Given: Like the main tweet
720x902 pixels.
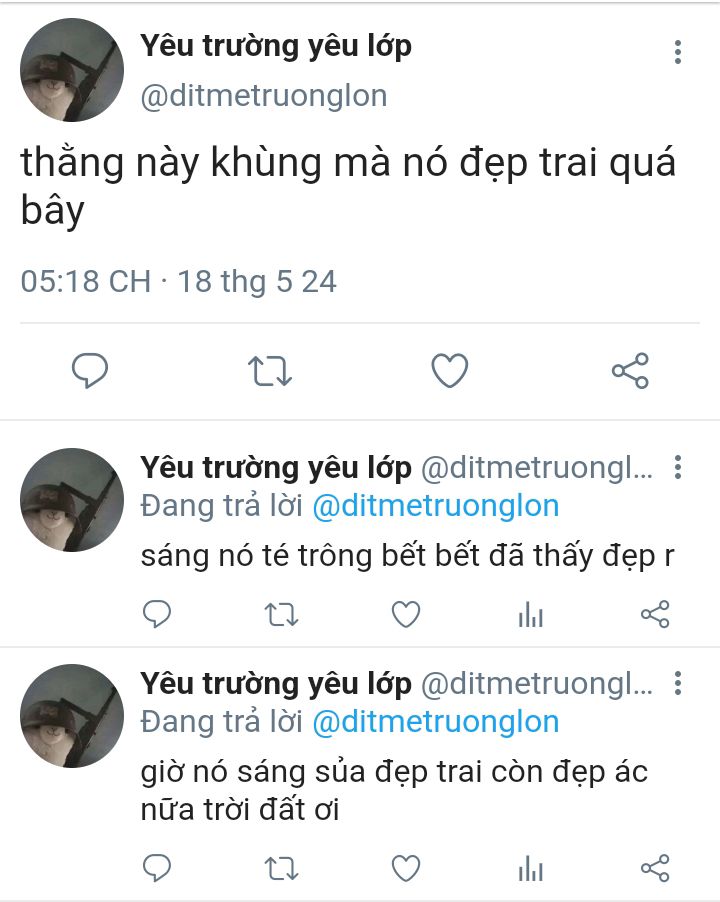Looking at the screenshot, I should tap(450, 370).
